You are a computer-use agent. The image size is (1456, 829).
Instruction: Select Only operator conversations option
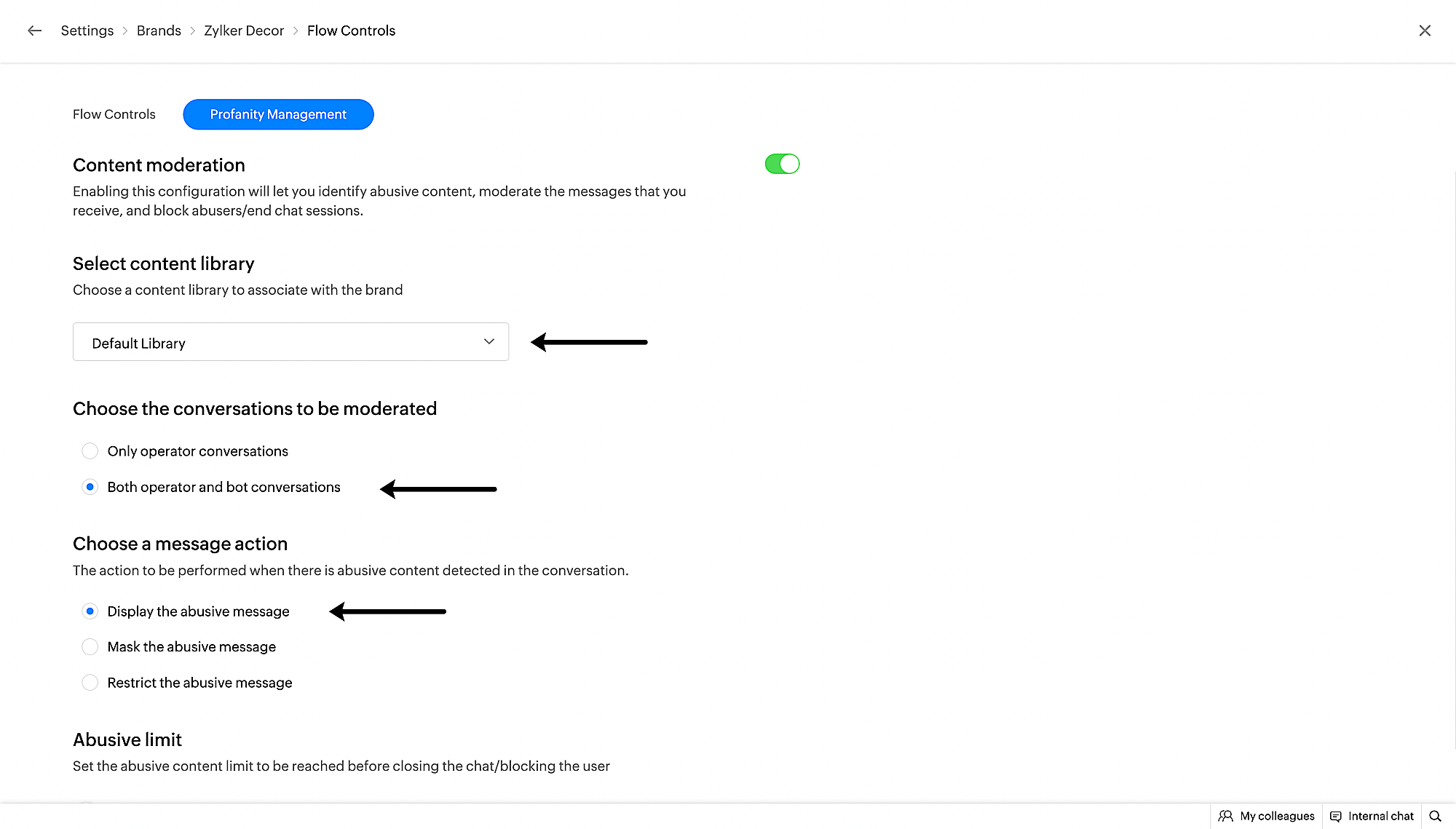coord(90,451)
